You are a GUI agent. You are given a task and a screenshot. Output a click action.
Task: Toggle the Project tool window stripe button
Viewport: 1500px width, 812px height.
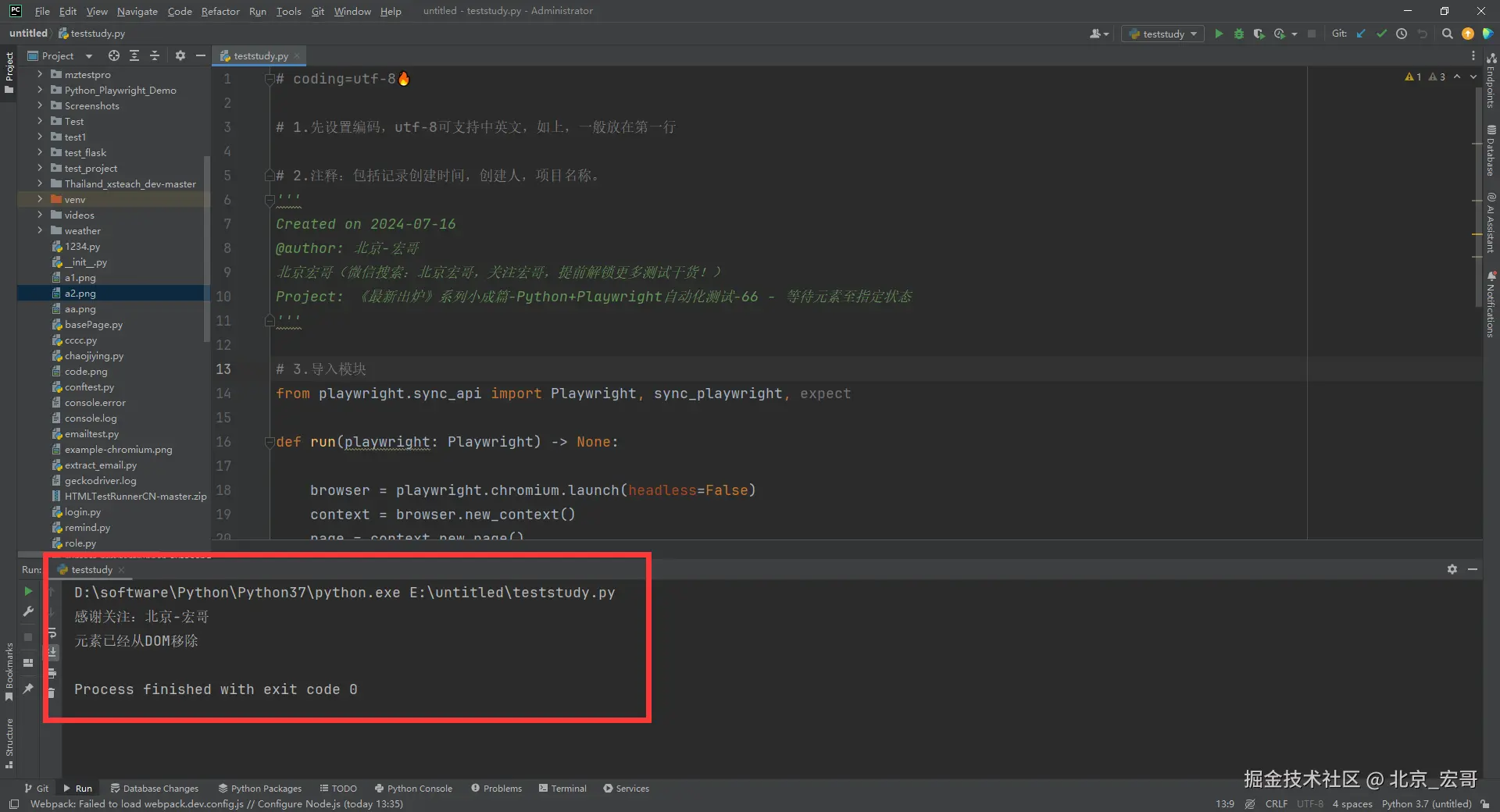click(x=9, y=73)
